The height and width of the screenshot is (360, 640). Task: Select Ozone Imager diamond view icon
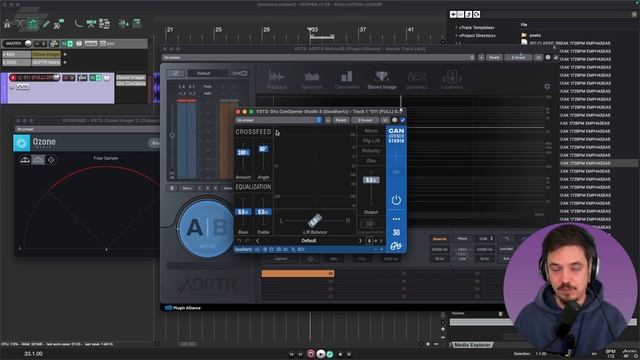[51, 160]
